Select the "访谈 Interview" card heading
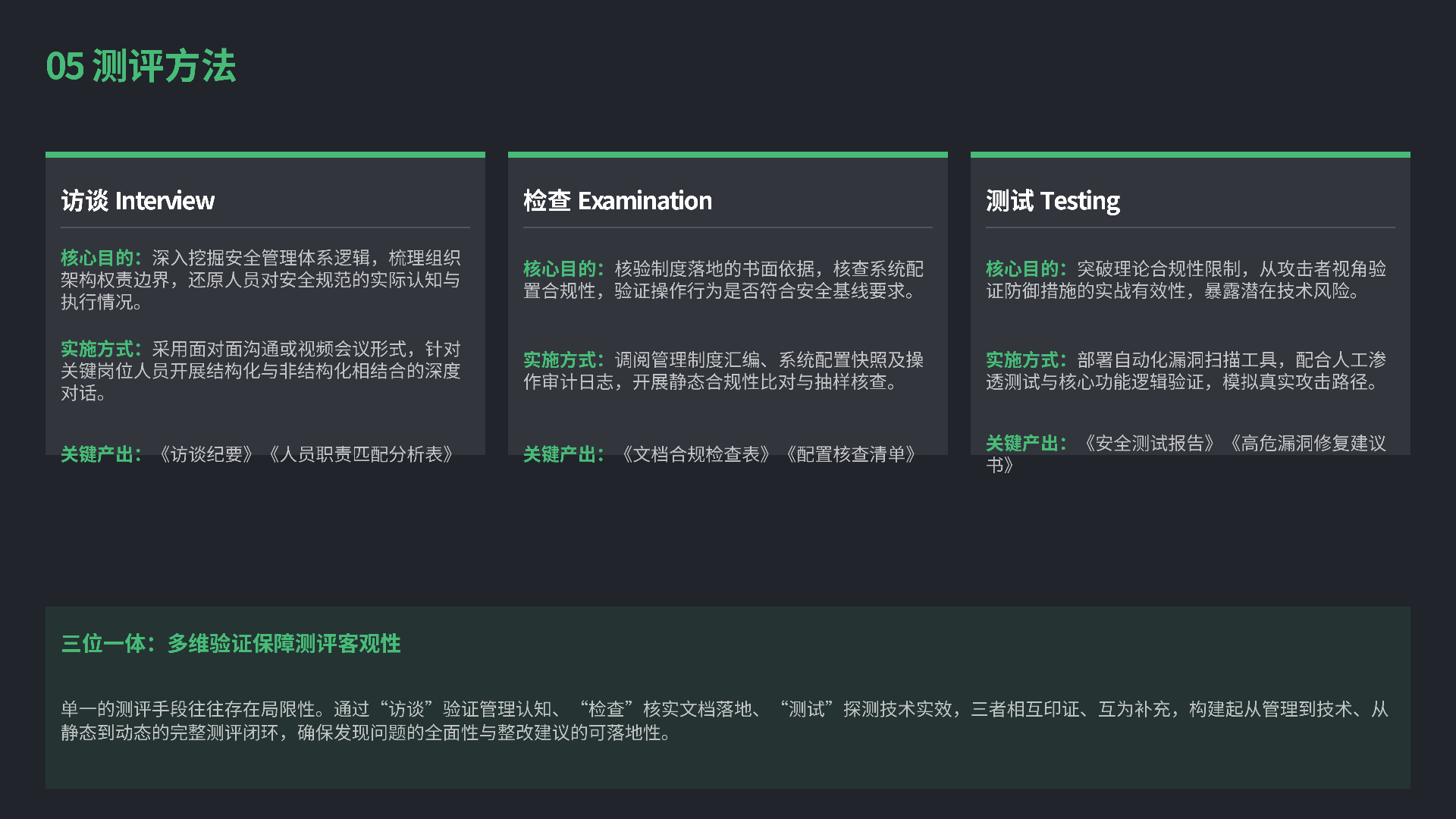The image size is (1456, 819). coord(138,201)
